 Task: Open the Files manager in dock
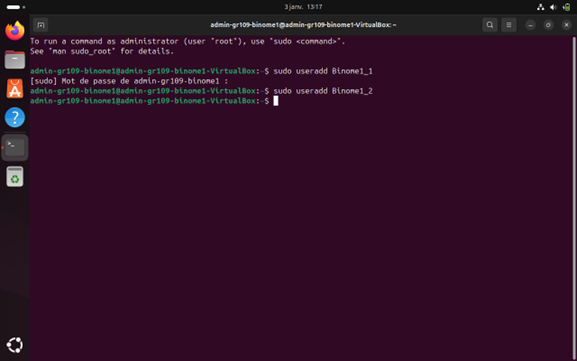pos(15,60)
